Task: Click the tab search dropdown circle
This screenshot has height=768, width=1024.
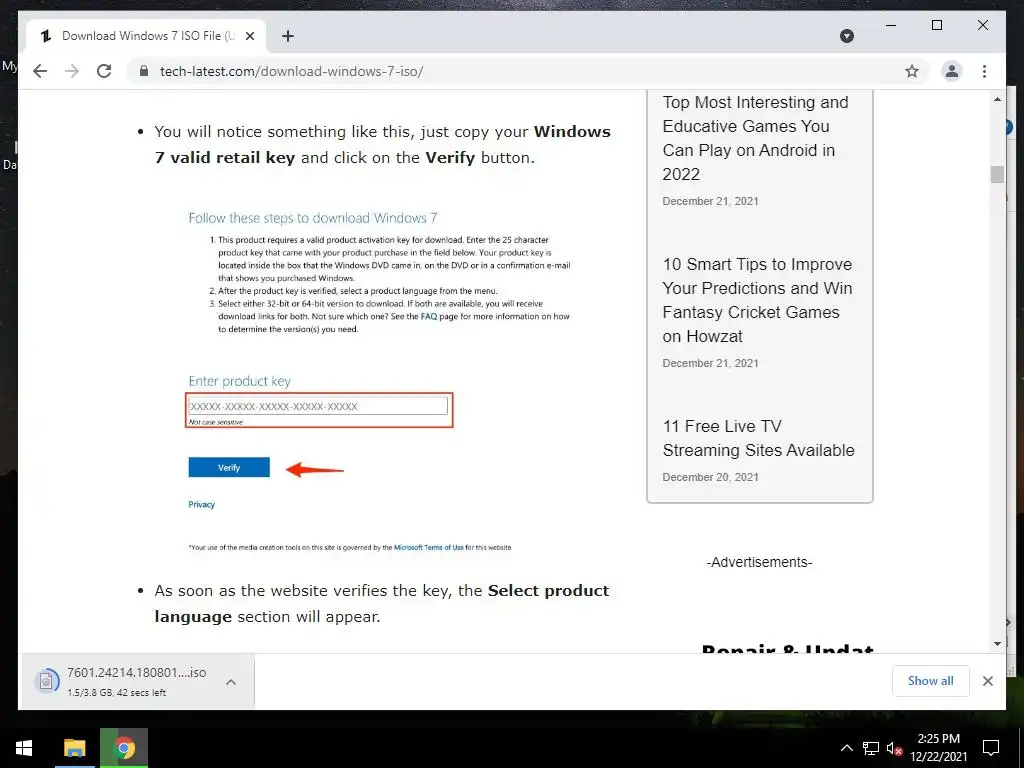Action: pyautogui.click(x=846, y=36)
